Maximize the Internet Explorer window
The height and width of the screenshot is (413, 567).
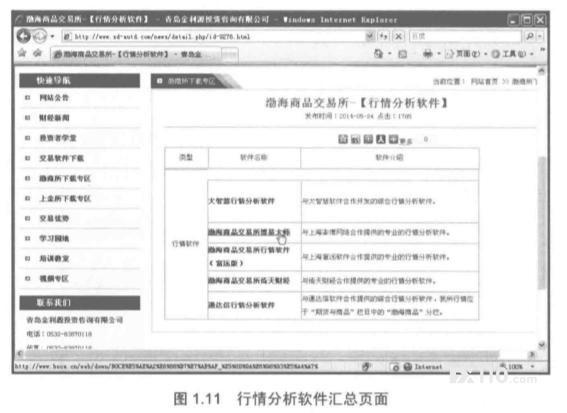pos(527,20)
